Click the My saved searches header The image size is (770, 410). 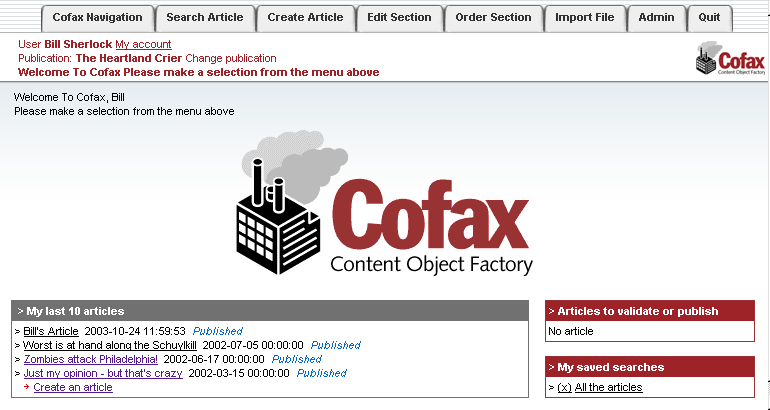(x=650, y=367)
